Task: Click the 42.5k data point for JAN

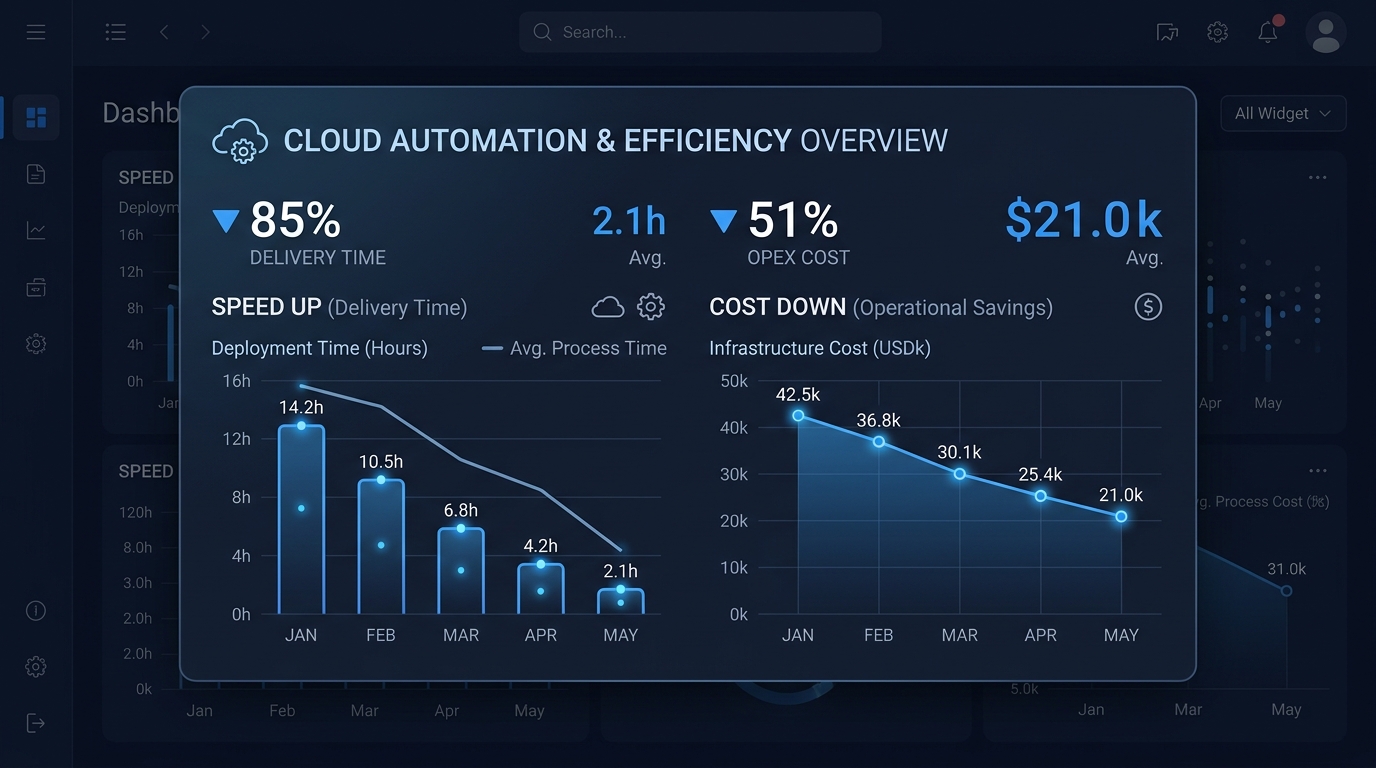Action: pyautogui.click(x=798, y=416)
